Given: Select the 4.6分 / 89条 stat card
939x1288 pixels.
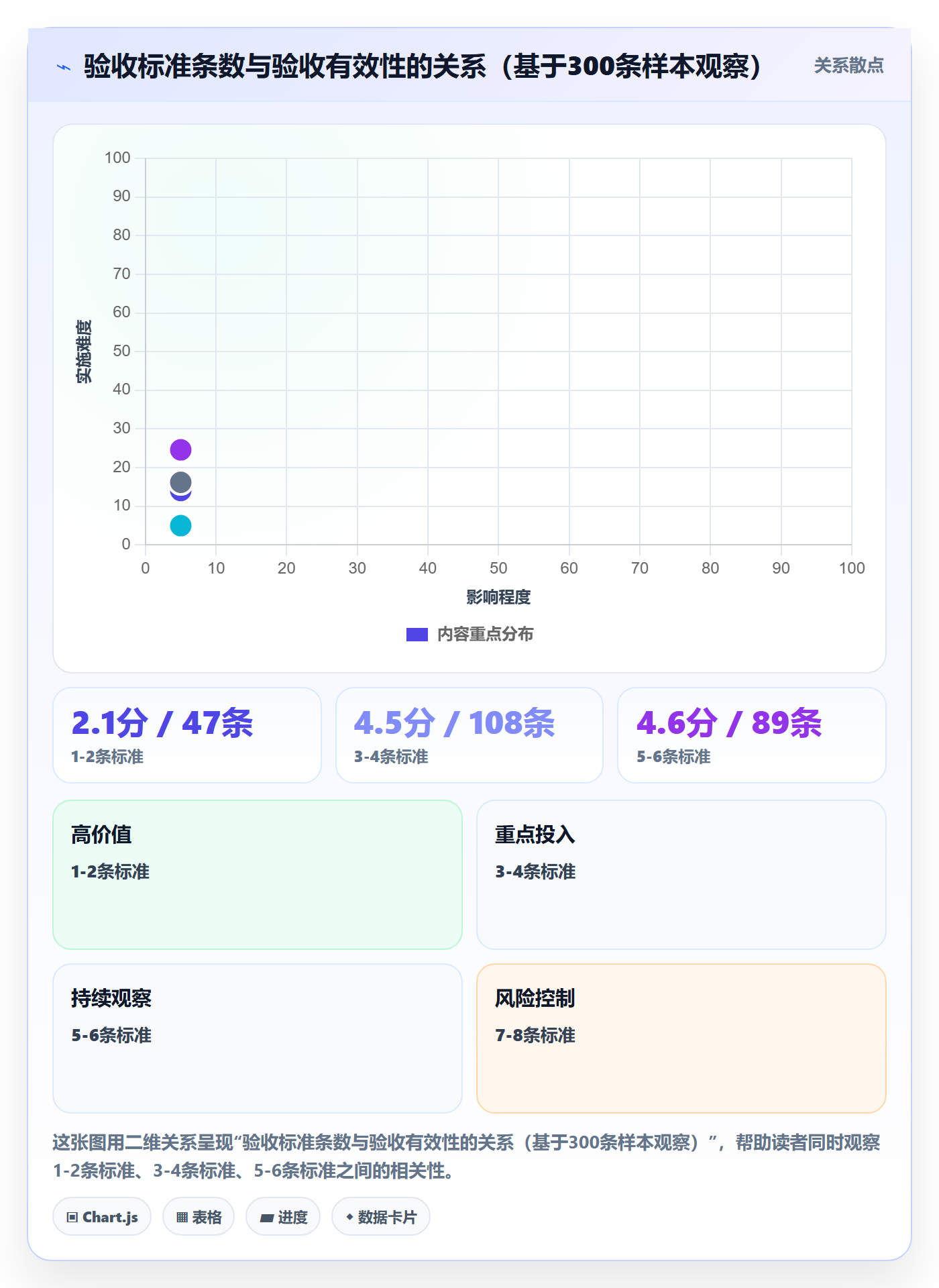Looking at the screenshot, I should coord(752,735).
